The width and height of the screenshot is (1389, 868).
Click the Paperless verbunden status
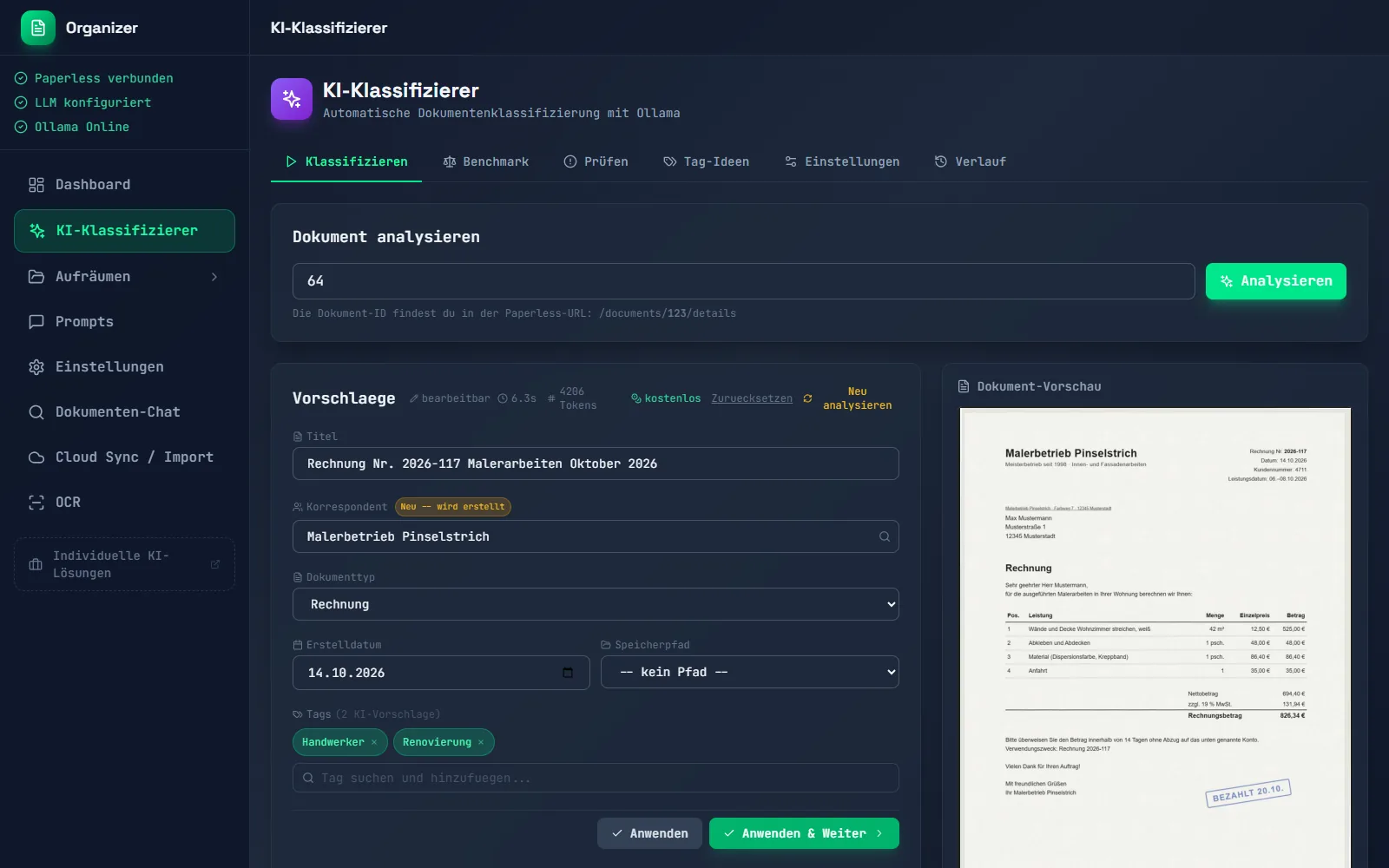click(x=94, y=78)
